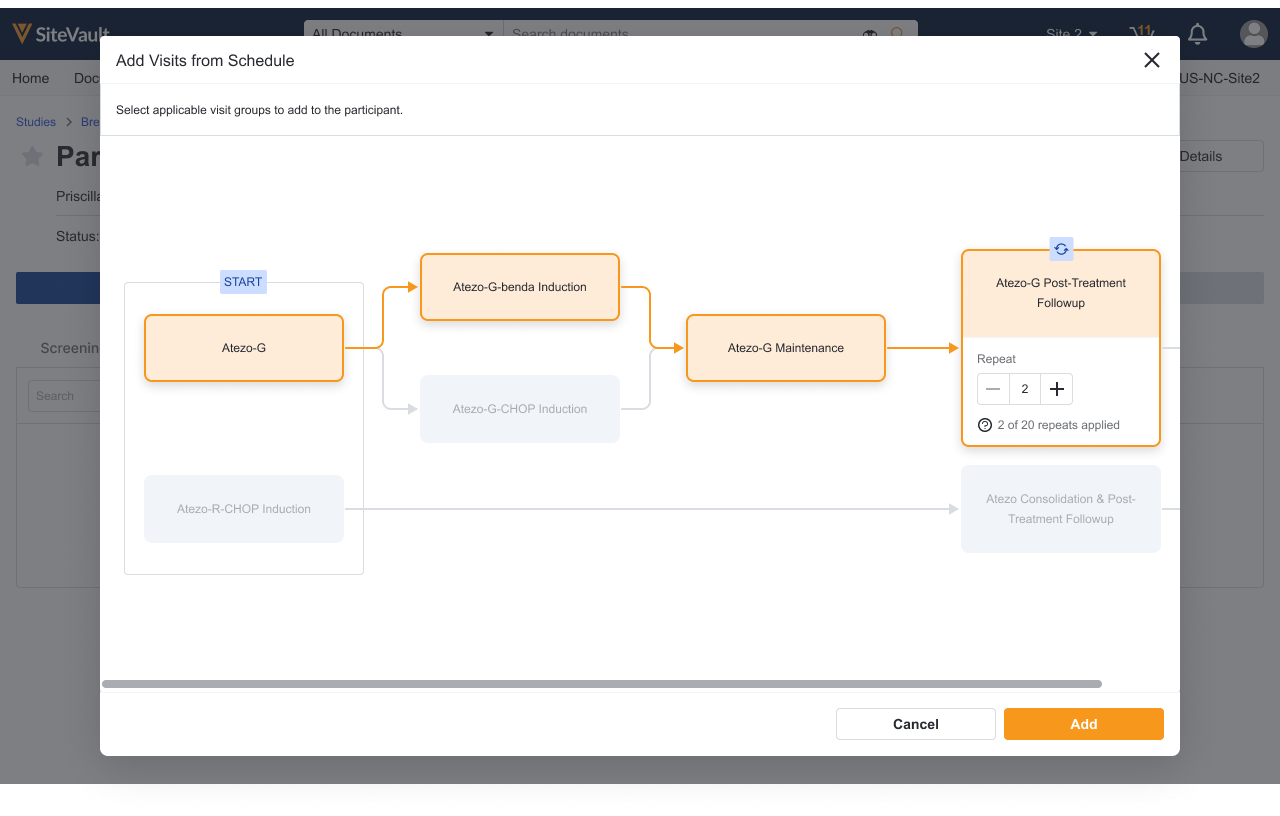Open the notifications bell

pyautogui.click(x=1197, y=34)
